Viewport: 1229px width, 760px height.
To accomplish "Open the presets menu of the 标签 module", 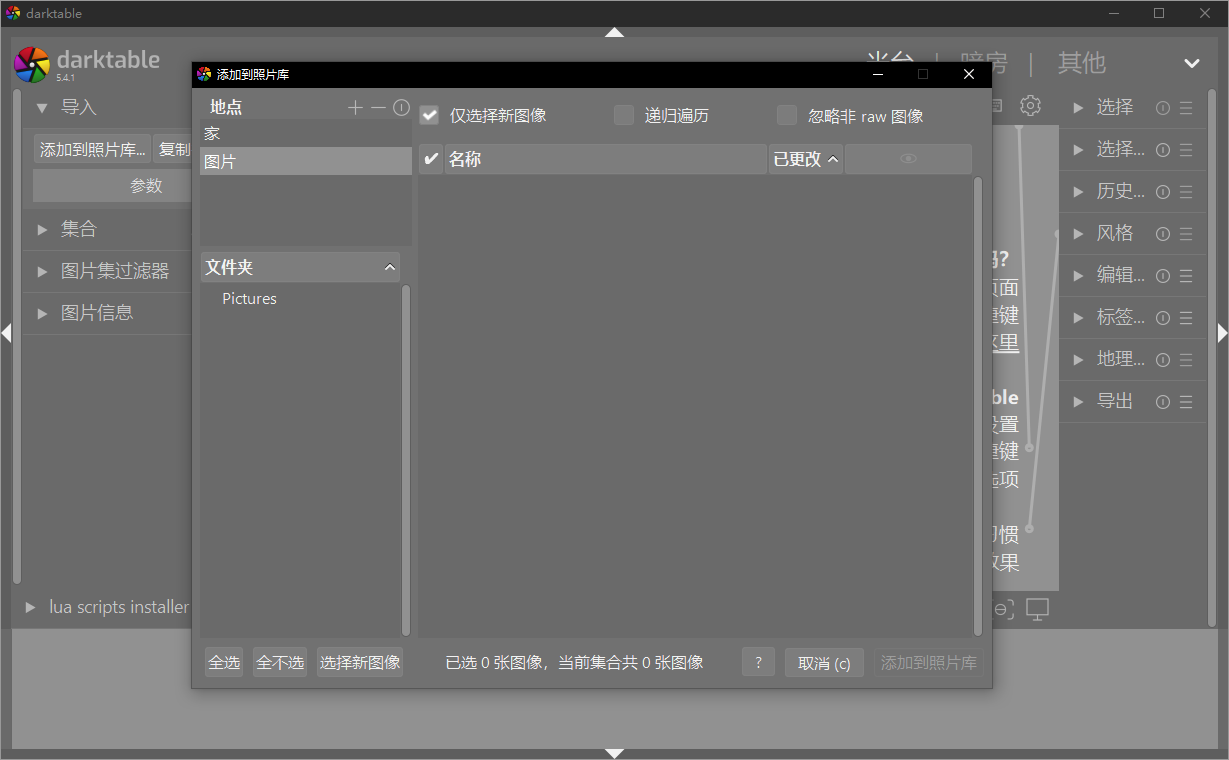I will click(1188, 317).
